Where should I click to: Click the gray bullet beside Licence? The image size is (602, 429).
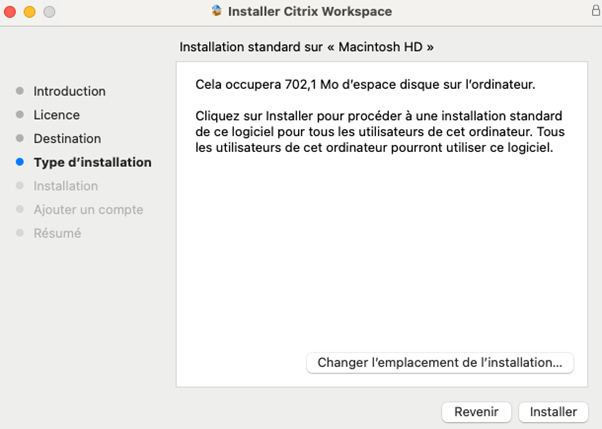point(20,114)
